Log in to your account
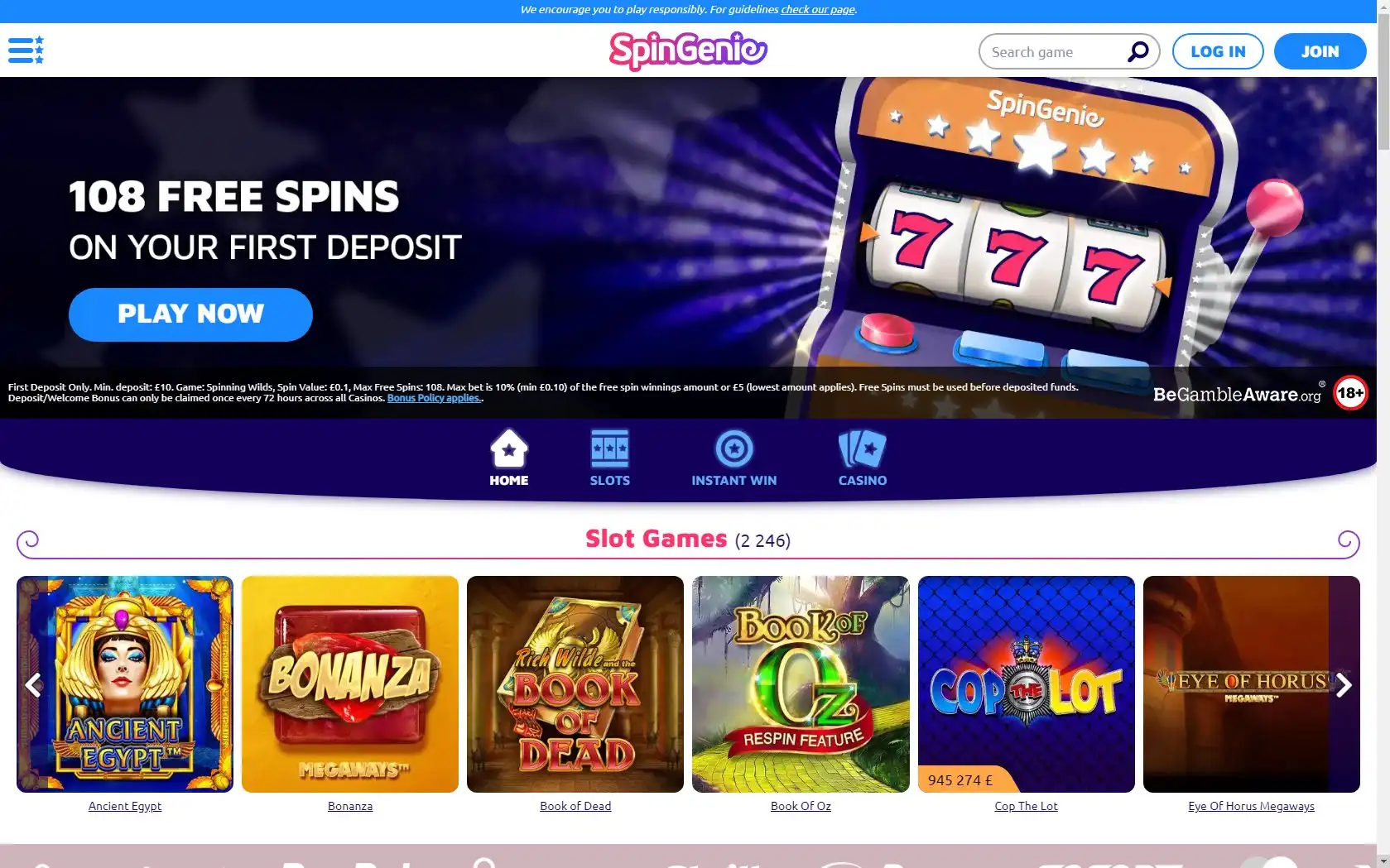 1218,51
